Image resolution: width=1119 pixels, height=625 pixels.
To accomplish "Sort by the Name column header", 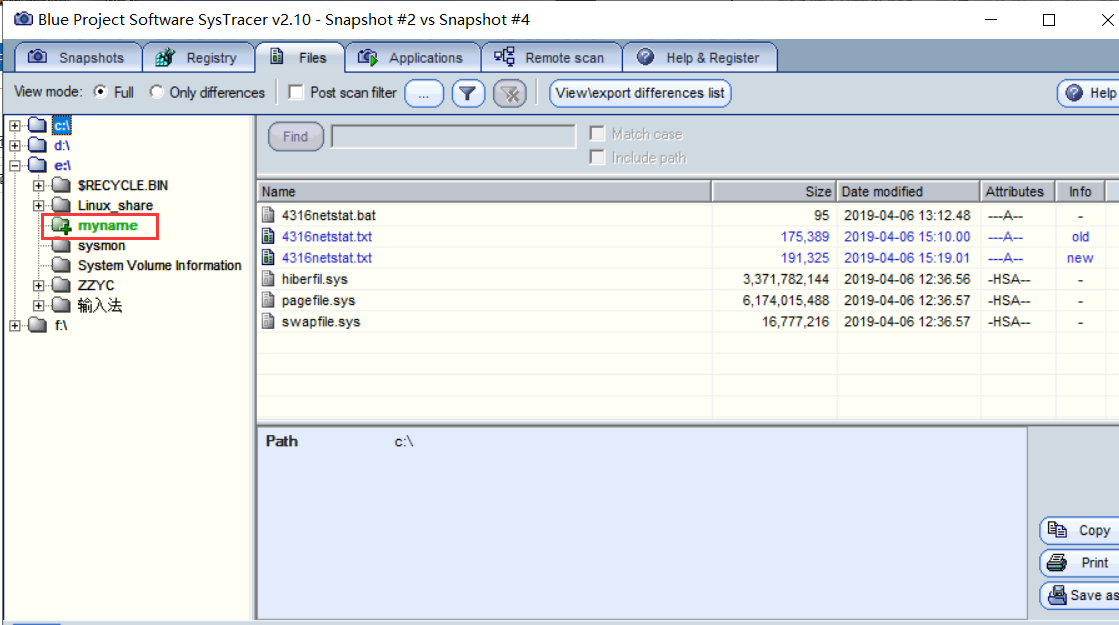I will coord(484,191).
